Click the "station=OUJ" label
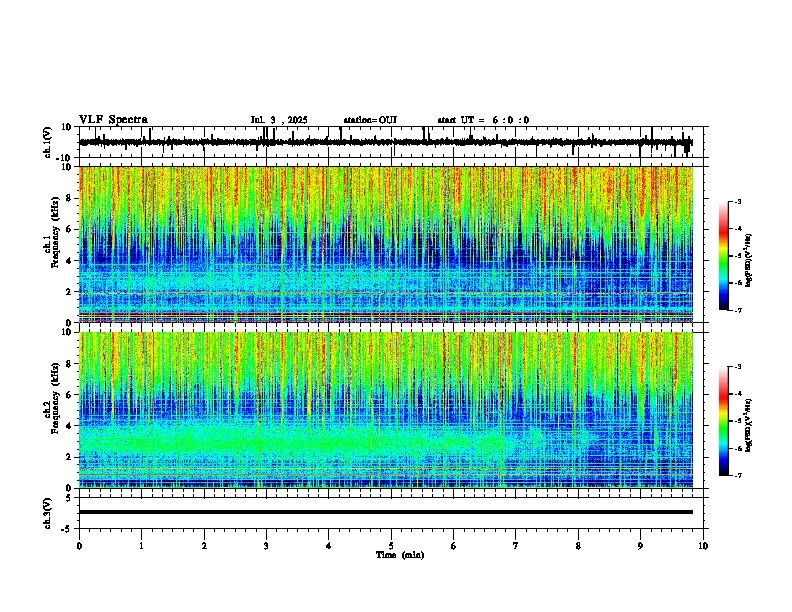The height and width of the screenshot is (612, 792). pos(370,120)
